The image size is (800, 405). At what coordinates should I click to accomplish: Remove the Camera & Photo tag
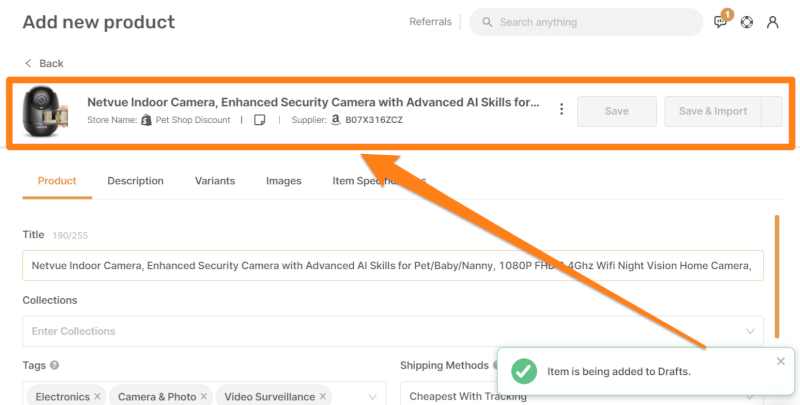pos(203,397)
